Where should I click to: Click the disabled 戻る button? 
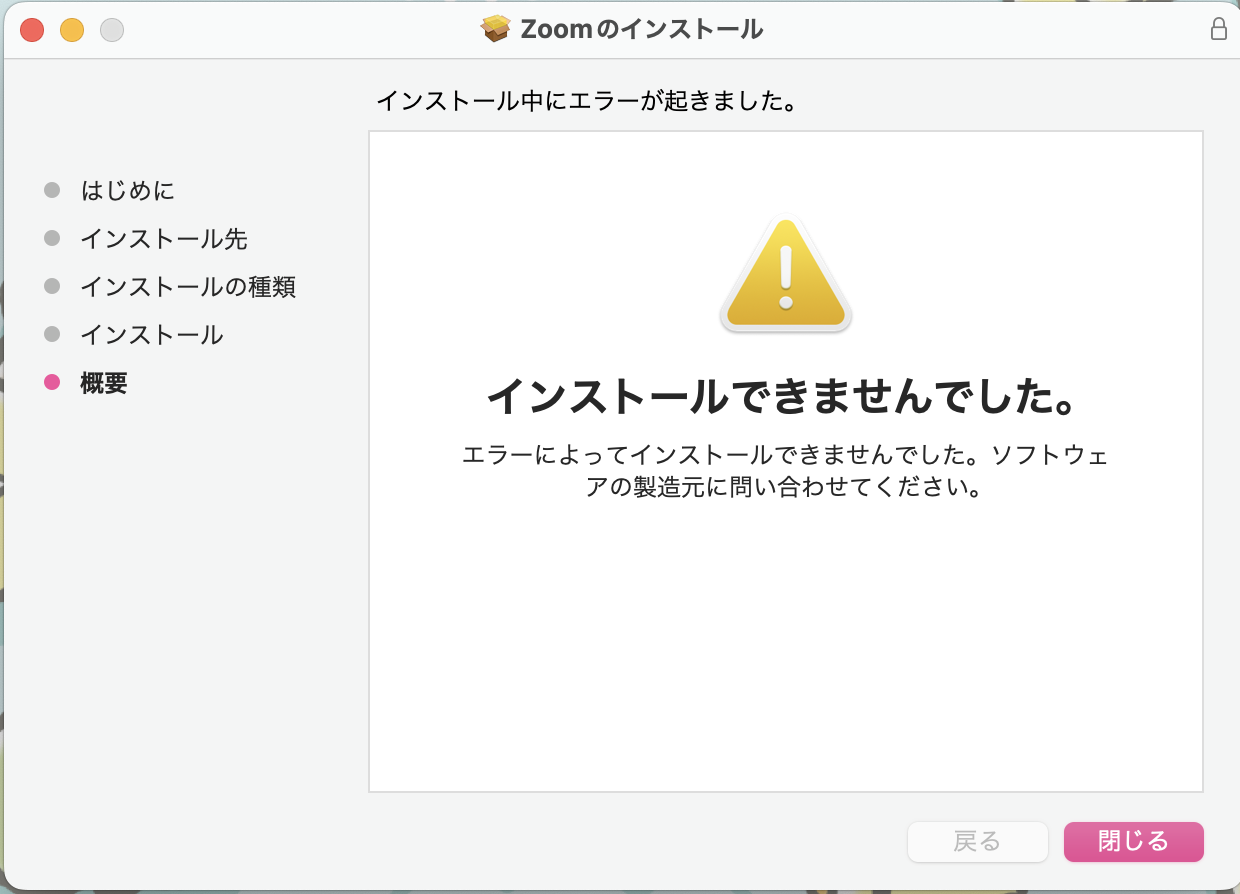pyautogui.click(x=977, y=842)
